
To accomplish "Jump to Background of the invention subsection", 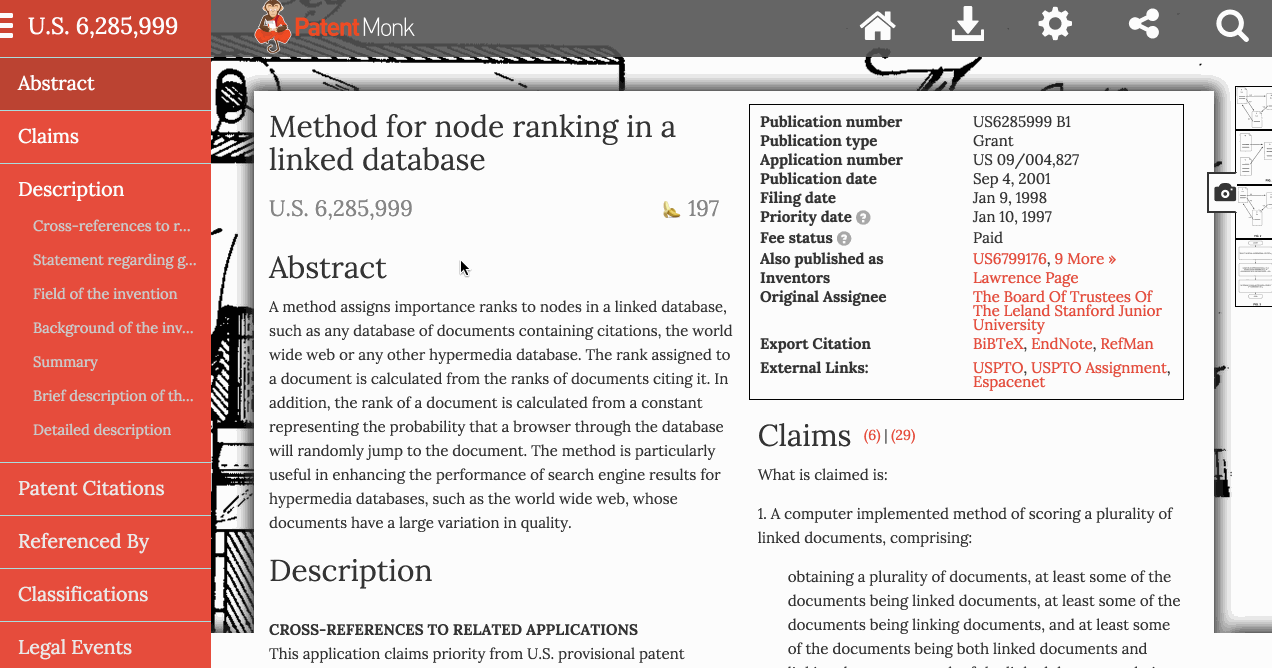I will pos(113,328).
